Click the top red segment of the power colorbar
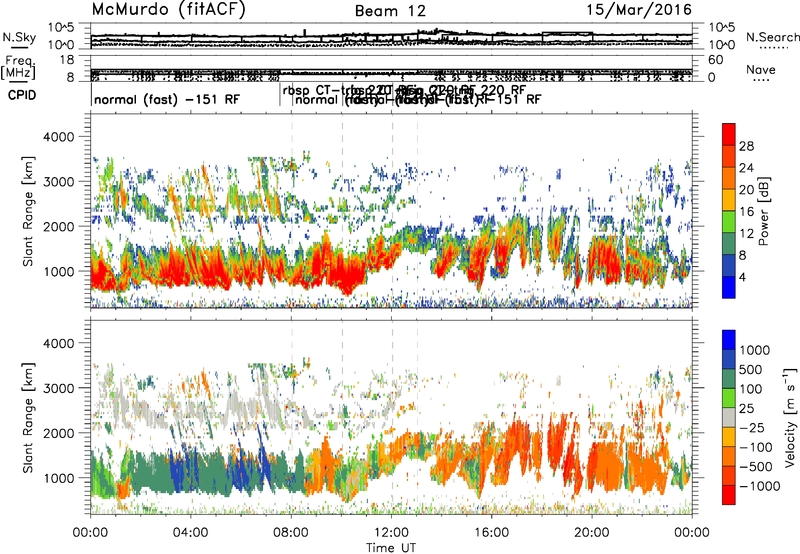Screen dimensions: 800x554 click(x=729, y=134)
